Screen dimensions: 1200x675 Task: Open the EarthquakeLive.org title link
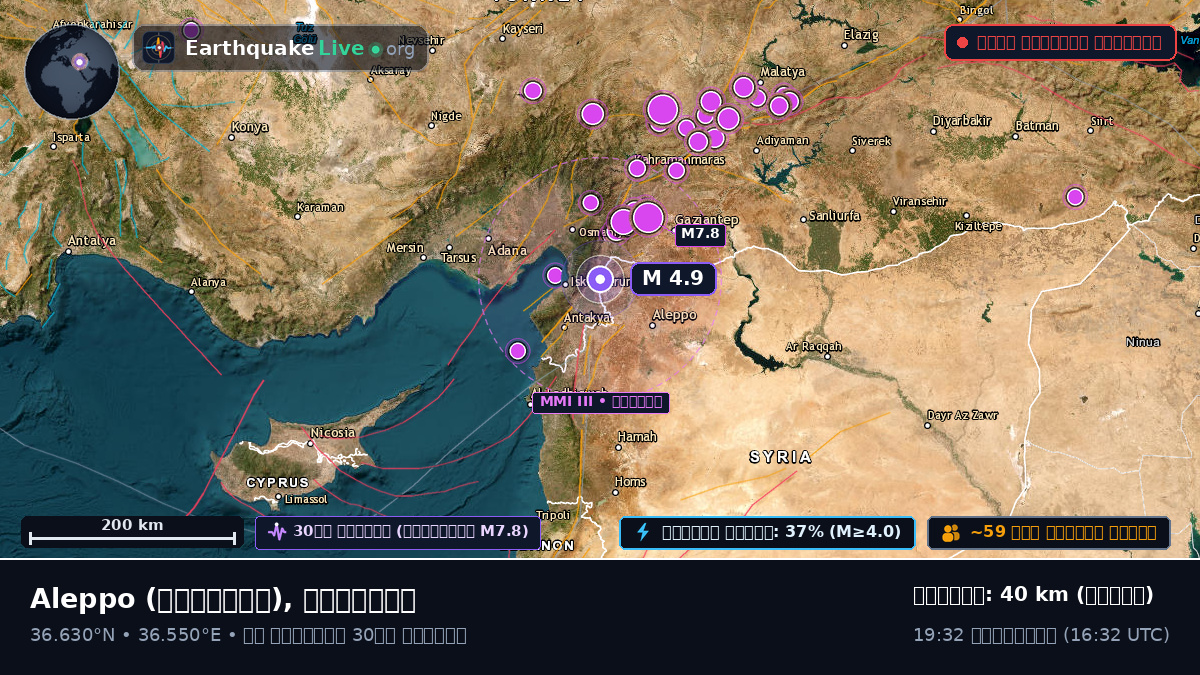pyautogui.click(x=300, y=48)
